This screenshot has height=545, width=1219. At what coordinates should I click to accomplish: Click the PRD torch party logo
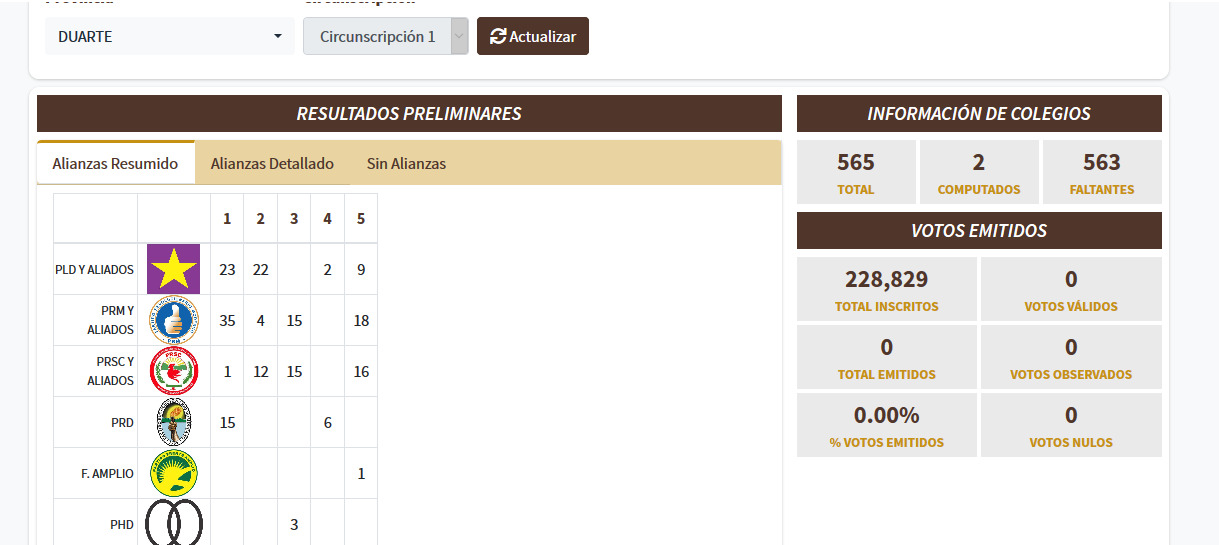click(x=173, y=422)
